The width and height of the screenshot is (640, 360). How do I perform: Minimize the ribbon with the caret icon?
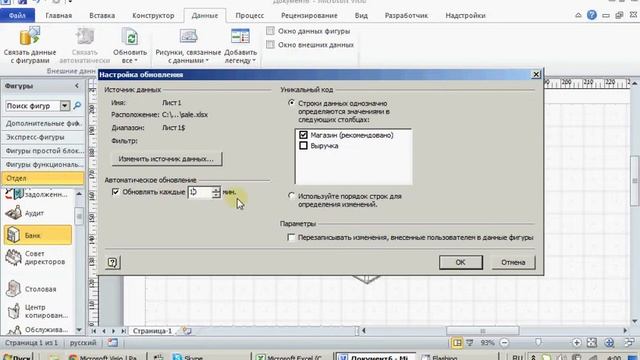578,16
